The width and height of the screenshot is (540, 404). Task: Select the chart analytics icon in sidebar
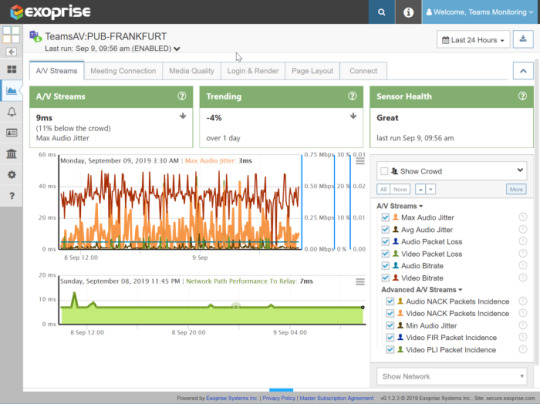pos(11,91)
